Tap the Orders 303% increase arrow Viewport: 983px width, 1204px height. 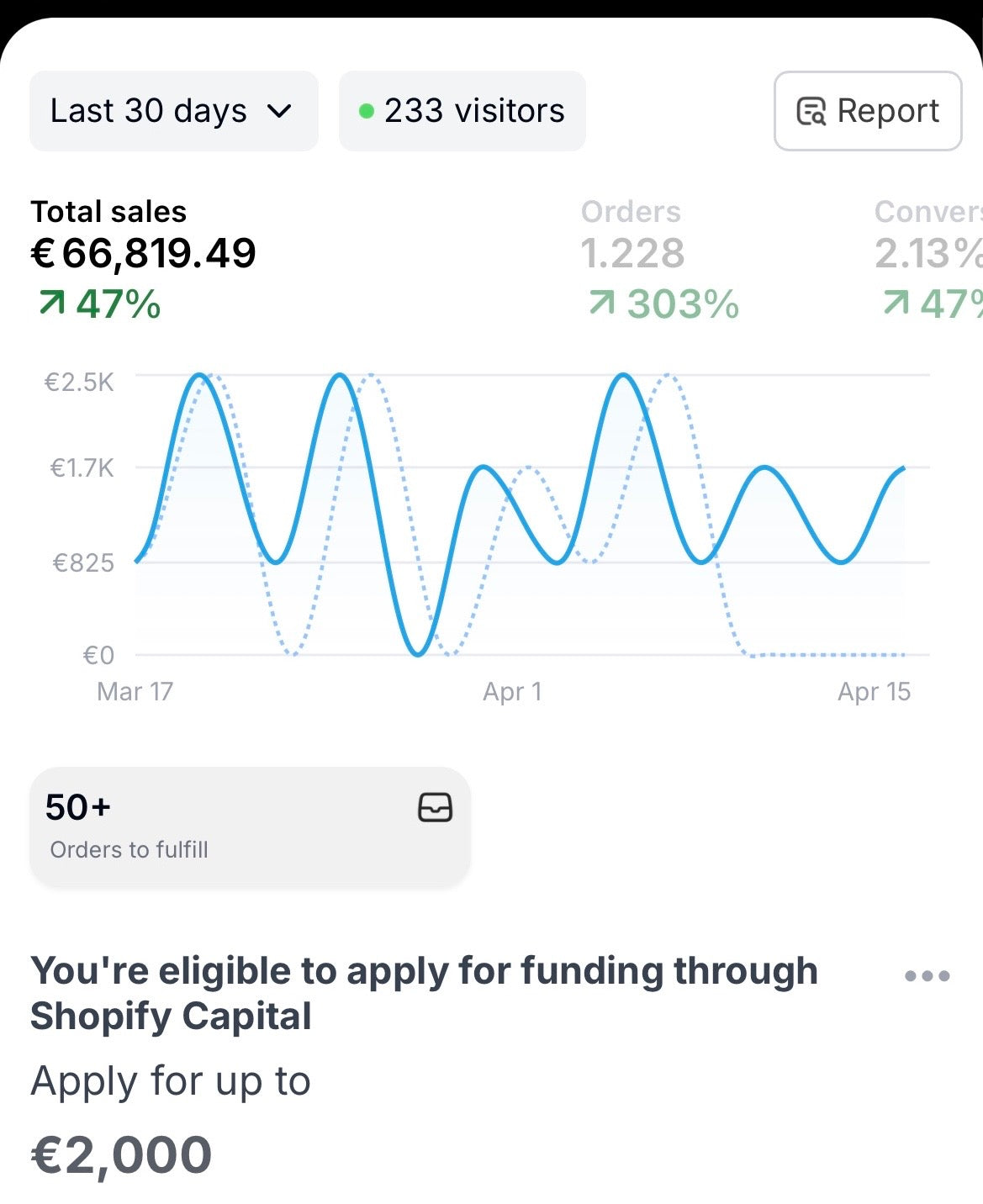point(602,304)
